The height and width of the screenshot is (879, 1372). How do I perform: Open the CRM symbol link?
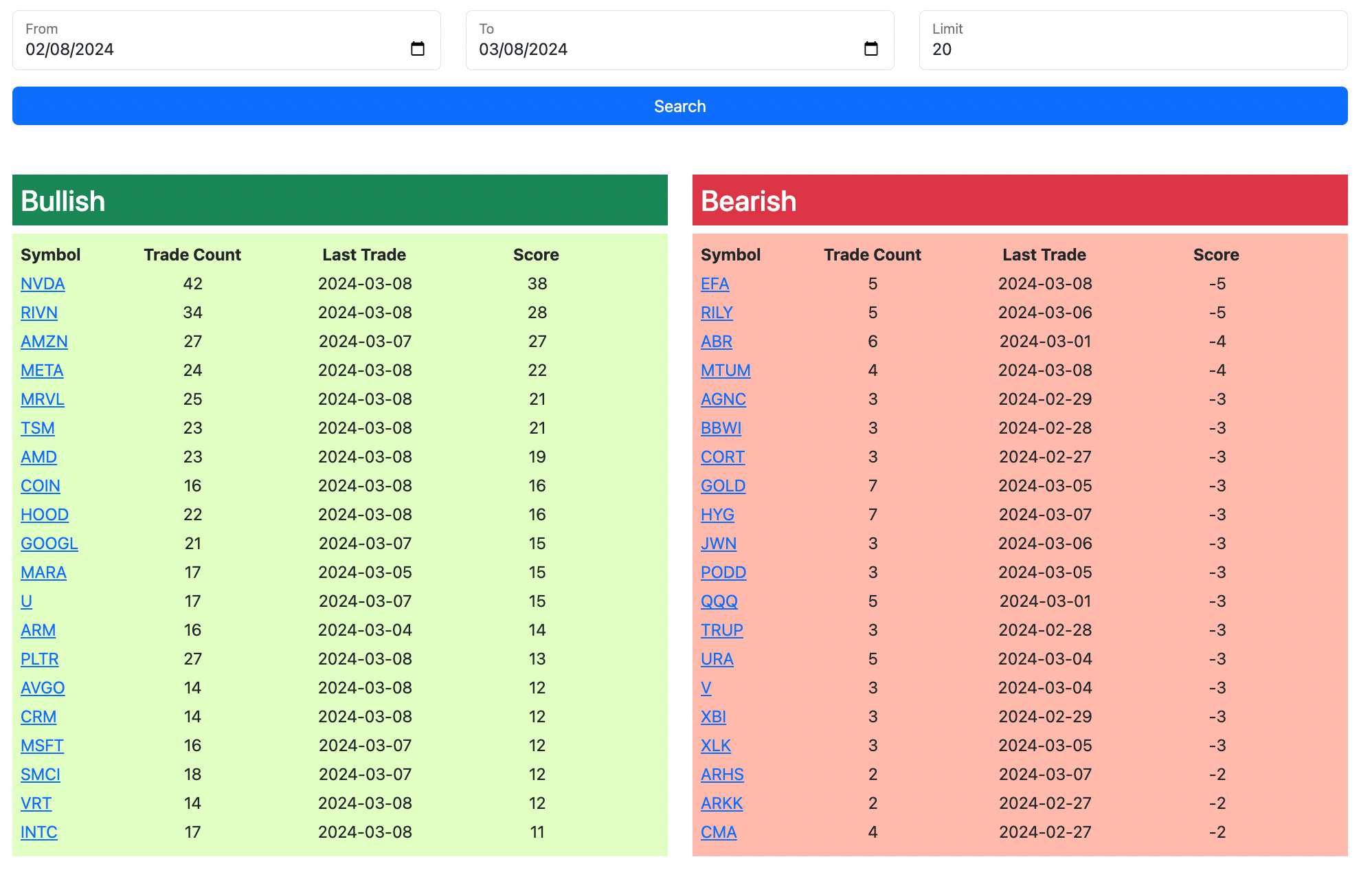[x=38, y=717]
